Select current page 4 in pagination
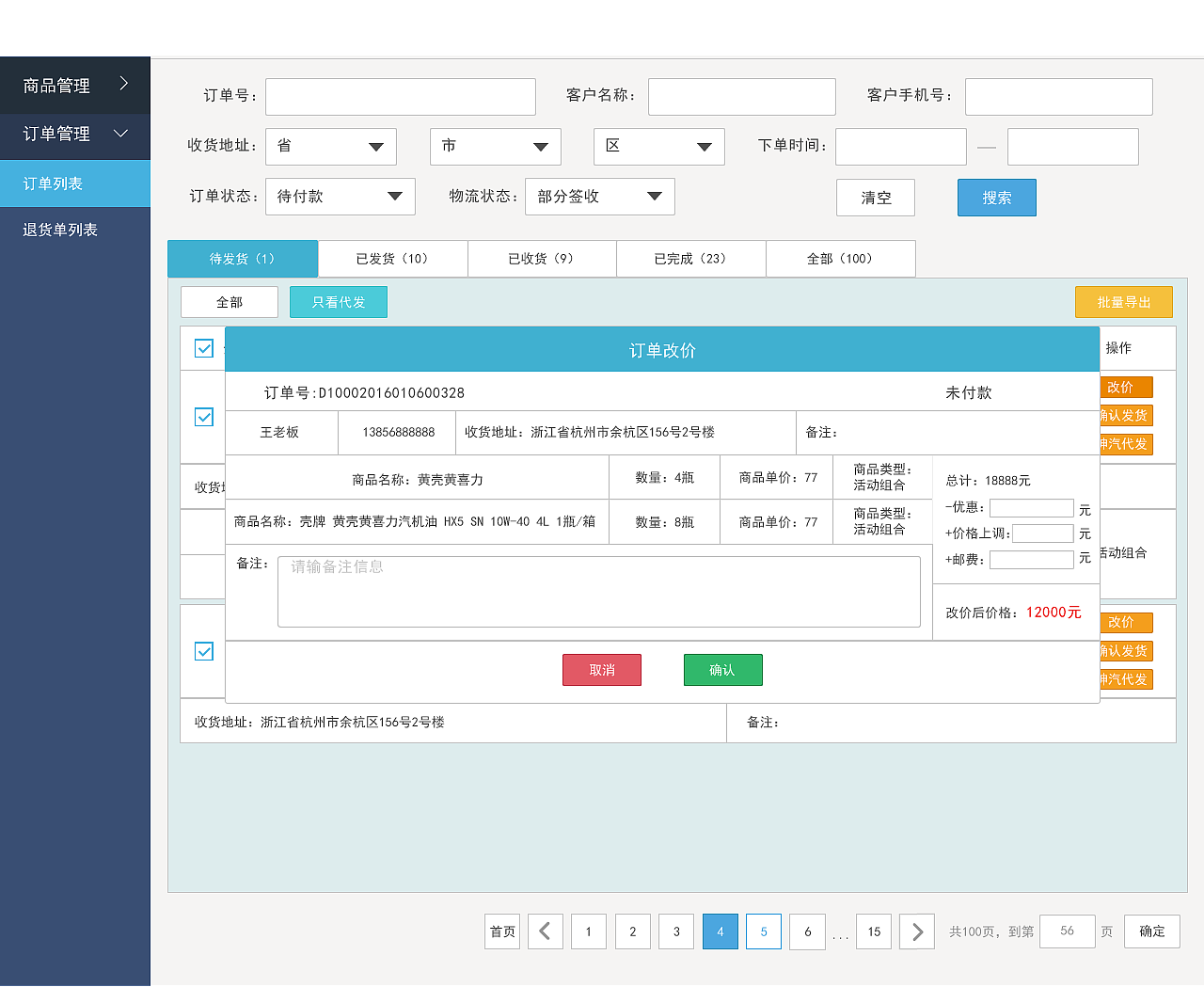This screenshot has width=1204, height=987. [x=721, y=931]
